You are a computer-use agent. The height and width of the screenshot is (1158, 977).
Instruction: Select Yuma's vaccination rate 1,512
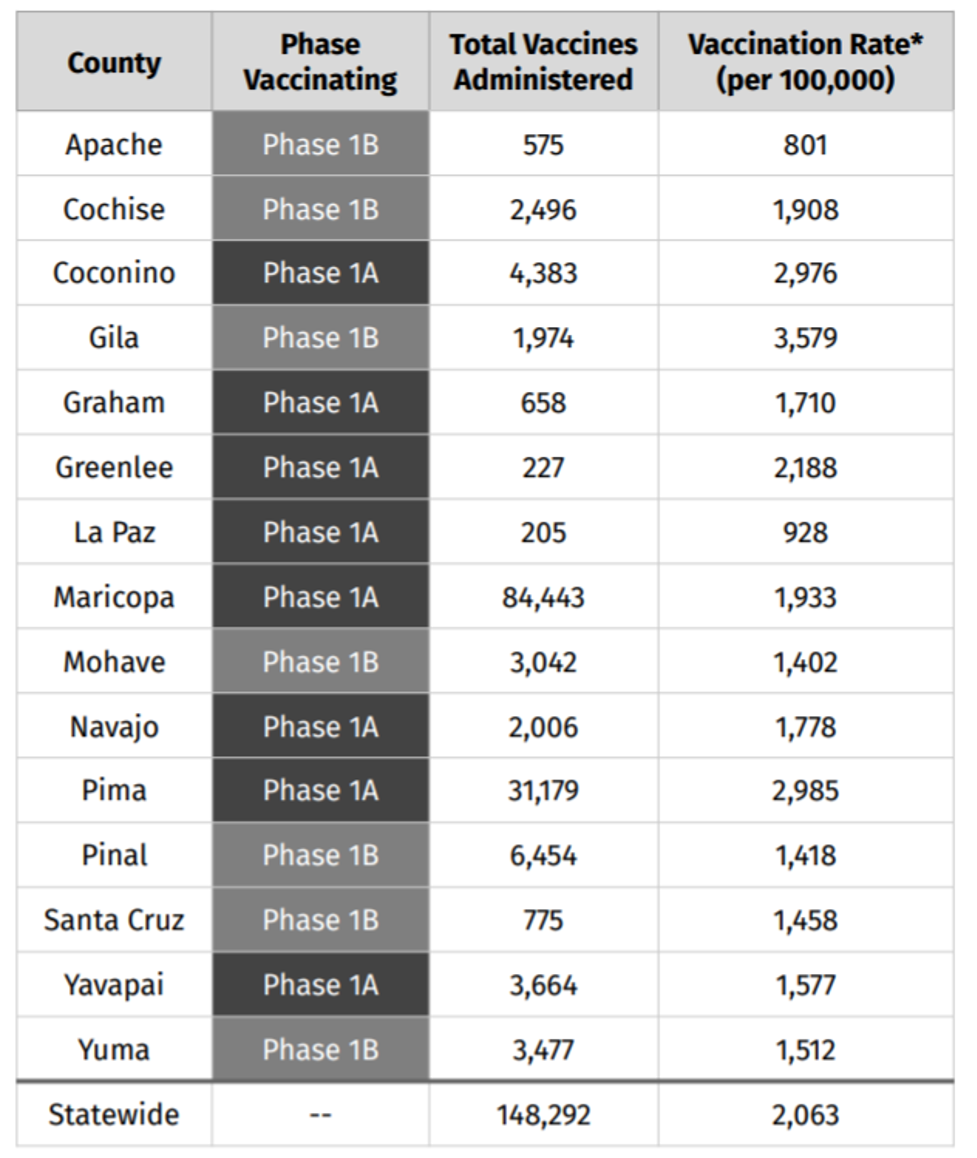coord(805,1050)
